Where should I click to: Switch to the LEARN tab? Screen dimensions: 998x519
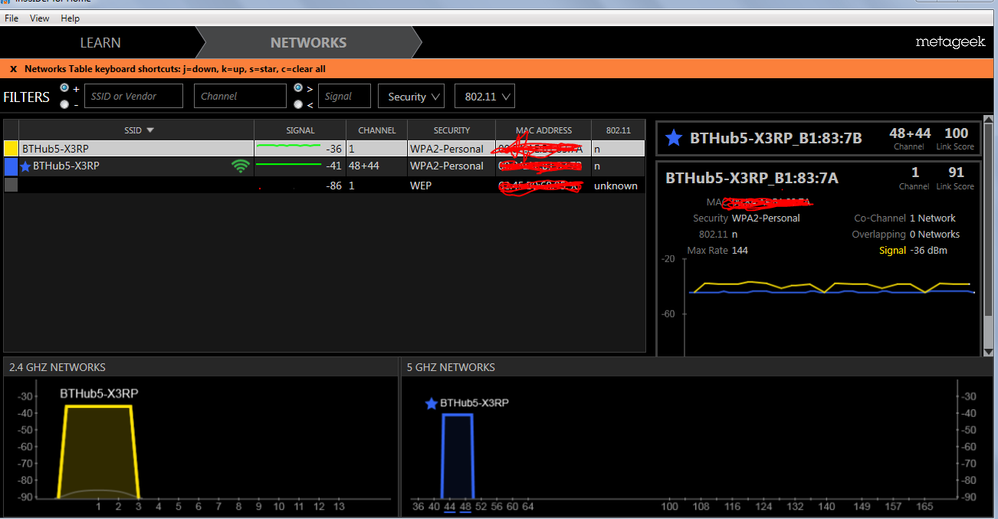point(100,43)
